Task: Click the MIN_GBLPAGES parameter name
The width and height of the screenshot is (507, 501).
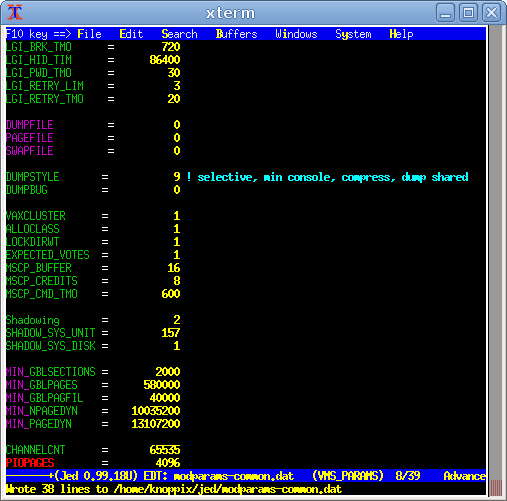Action: pyautogui.click(x=42, y=385)
